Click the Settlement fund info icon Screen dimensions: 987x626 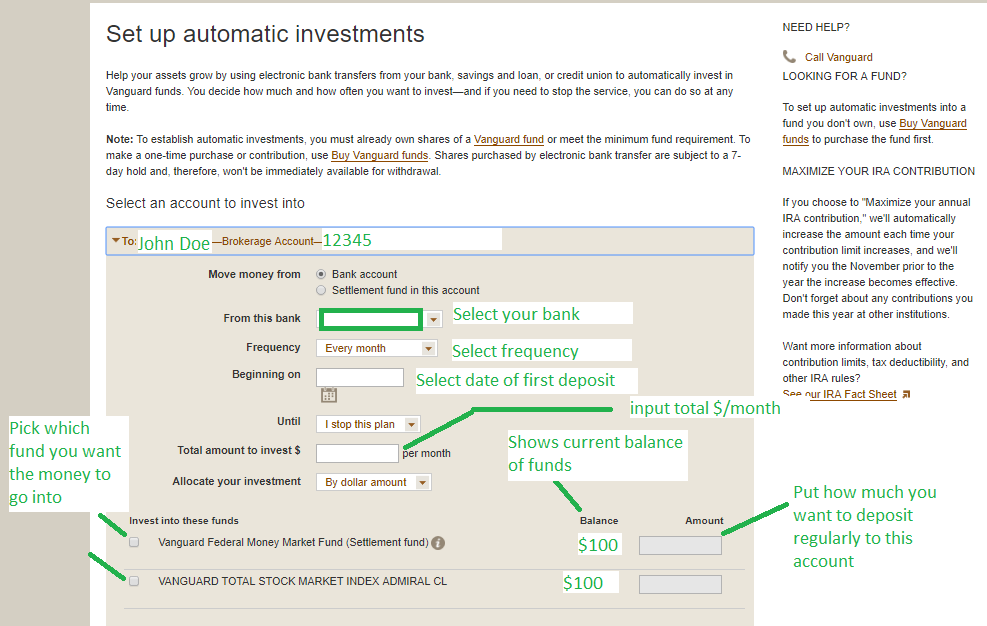click(x=438, y=543)
